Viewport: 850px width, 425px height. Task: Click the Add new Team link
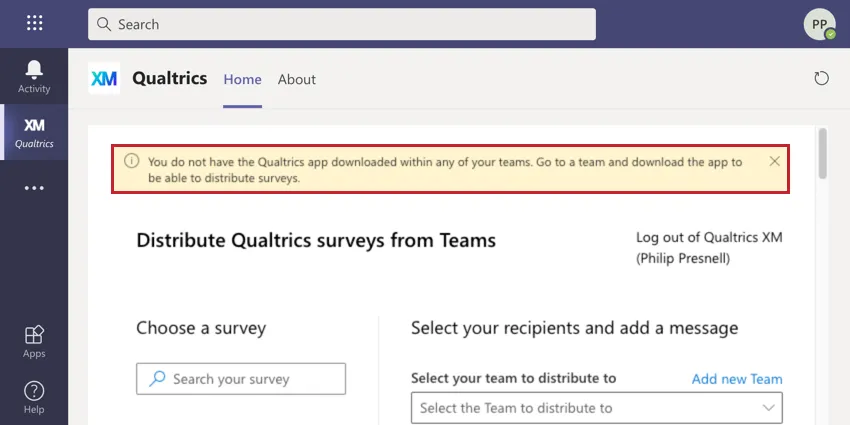tap(737, 379)
